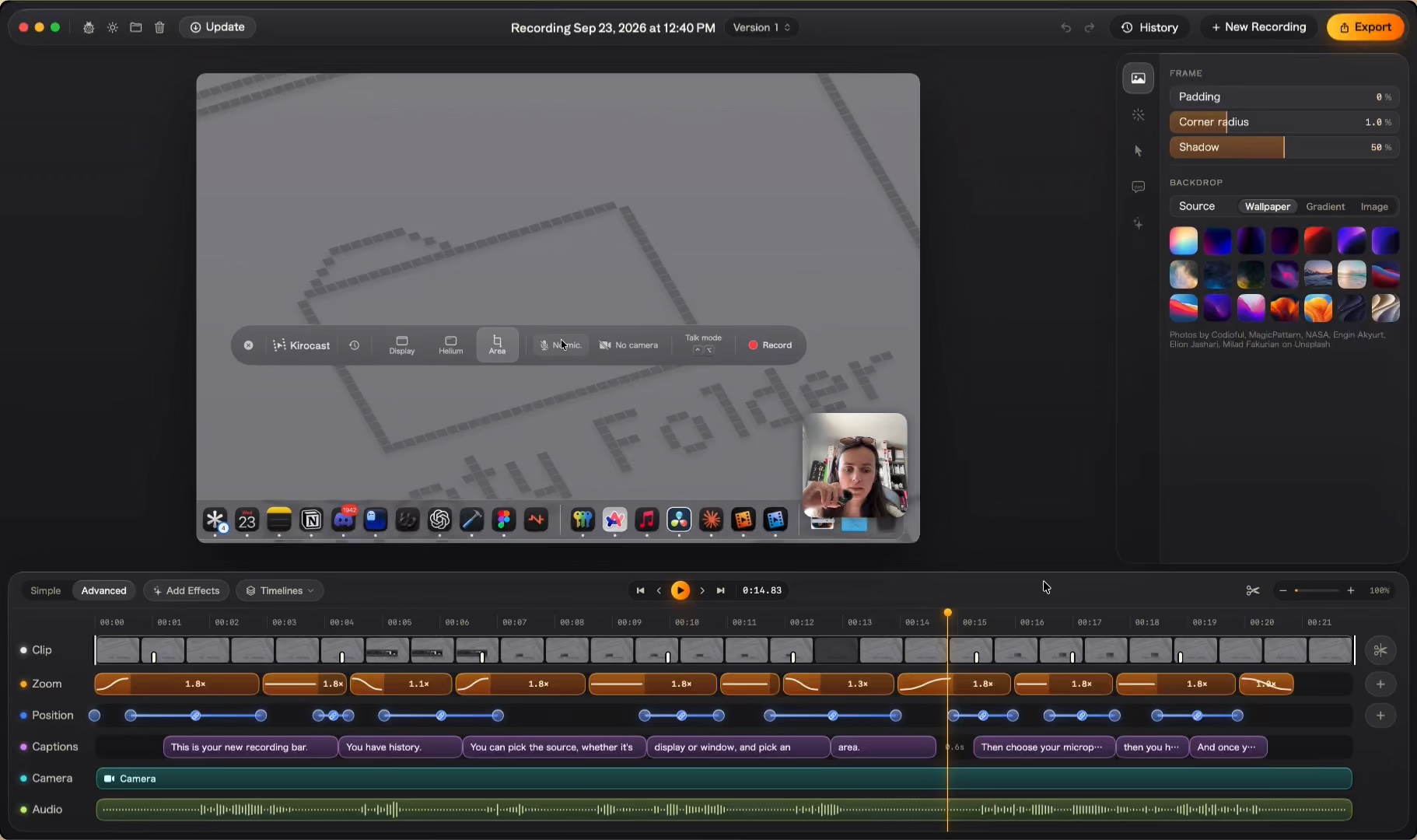The image size is (1417, 840).
Task: Play the recording with the orange play button
Action: pos(681,590)
